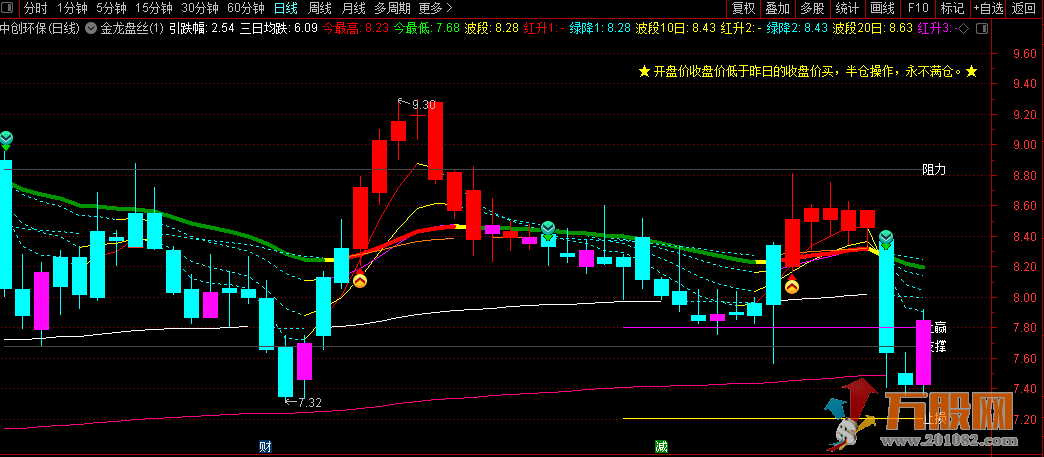Image resolution: width=1044 pixels, height=457 pixels.
Task: Click the 波段10日: 8.43 value
Action: tap(676, 29)
